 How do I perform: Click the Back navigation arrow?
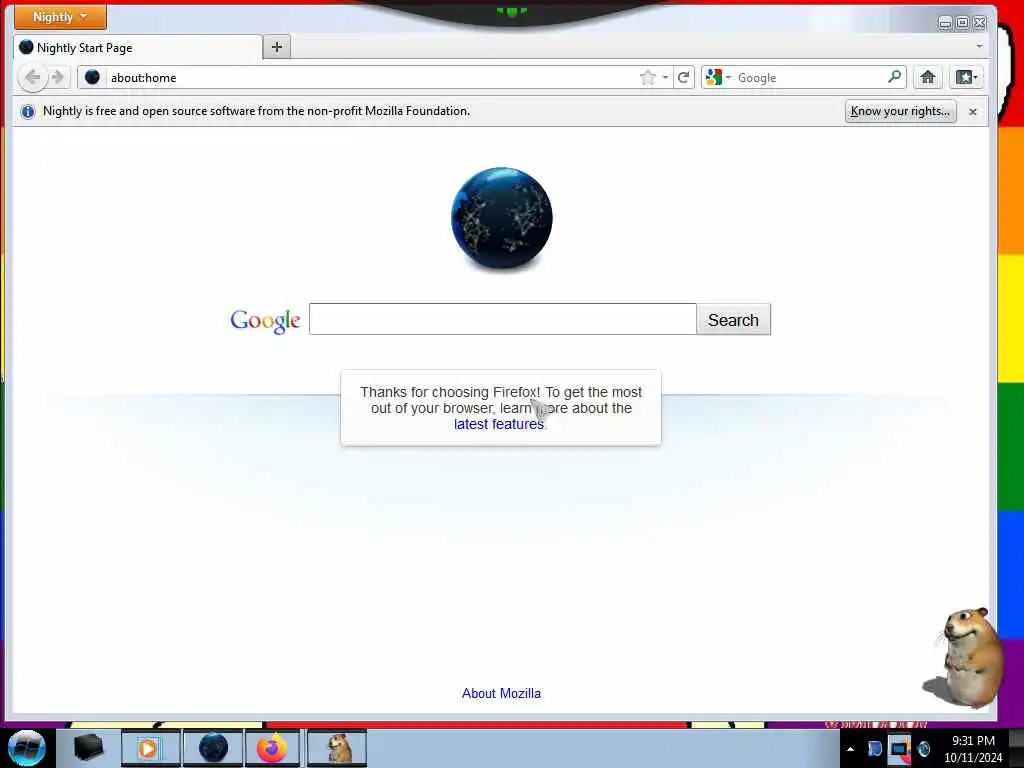[x=32, y=78]
